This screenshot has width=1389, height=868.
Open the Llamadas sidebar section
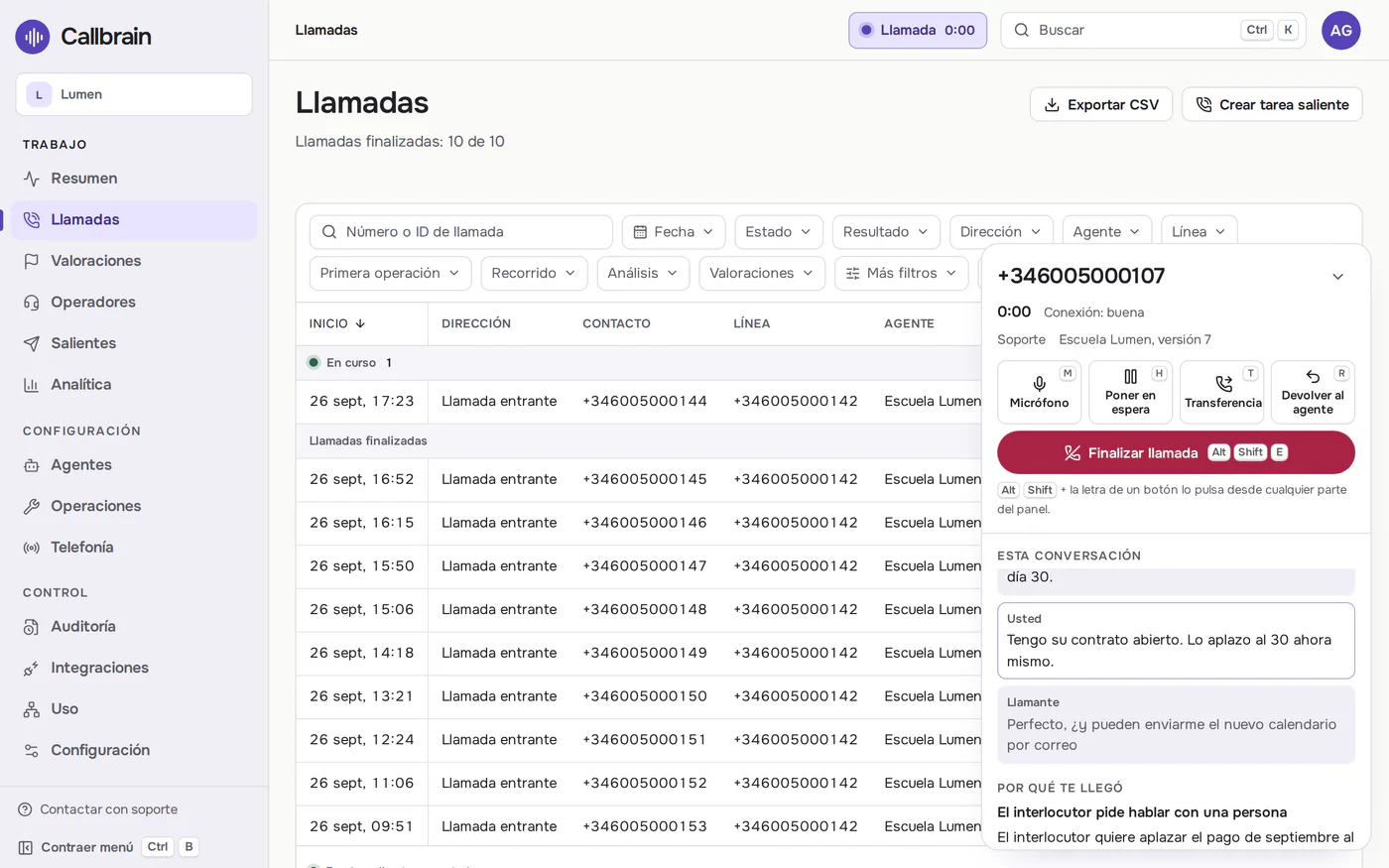click(134, 220)
